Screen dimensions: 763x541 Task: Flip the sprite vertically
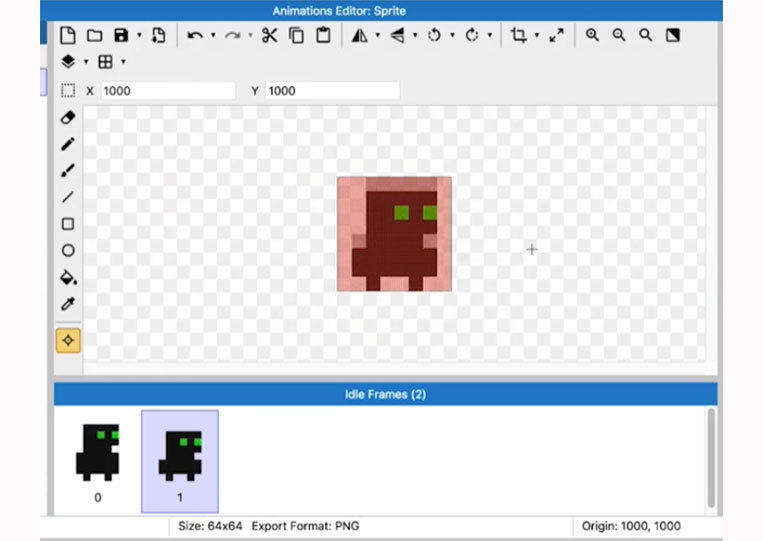point(397,36)
